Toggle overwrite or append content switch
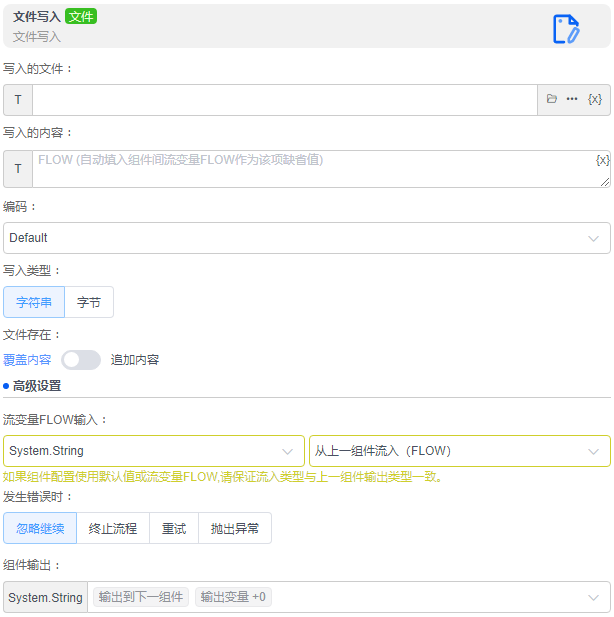614x617 pixels. [81, 360]
